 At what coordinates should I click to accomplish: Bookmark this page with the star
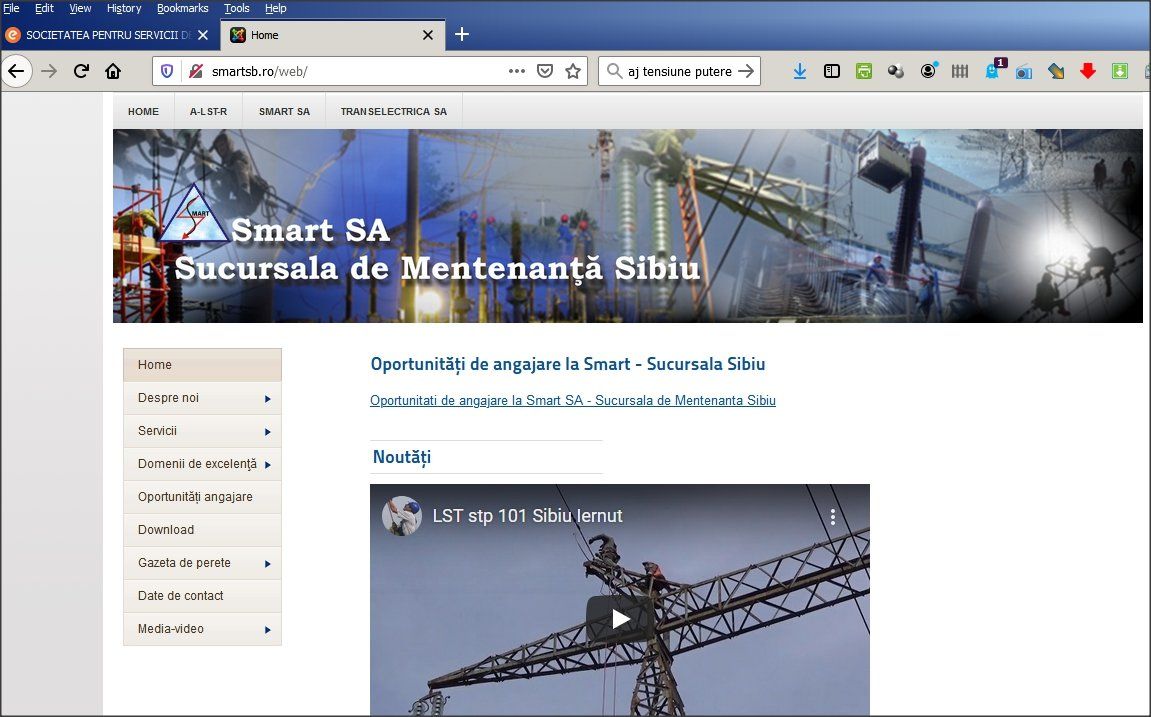pyautogui.click(x=573, y=71)
